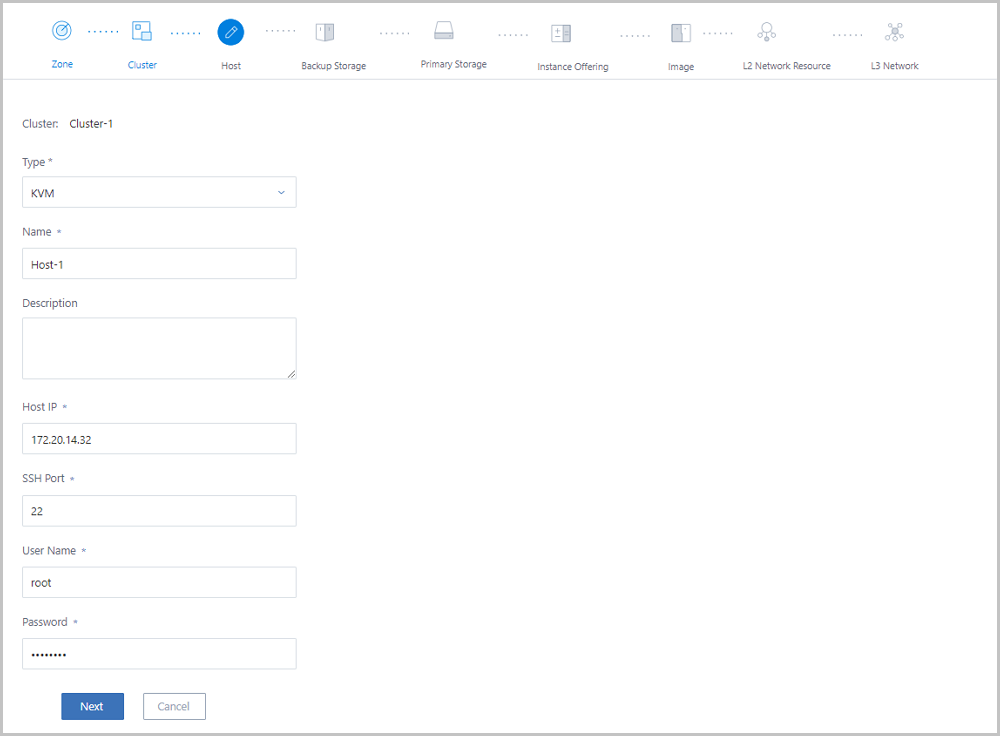This screenshot has width=1000, height=736.
Task: Click the SSH Port field label
Action: (x=43, y=478)
